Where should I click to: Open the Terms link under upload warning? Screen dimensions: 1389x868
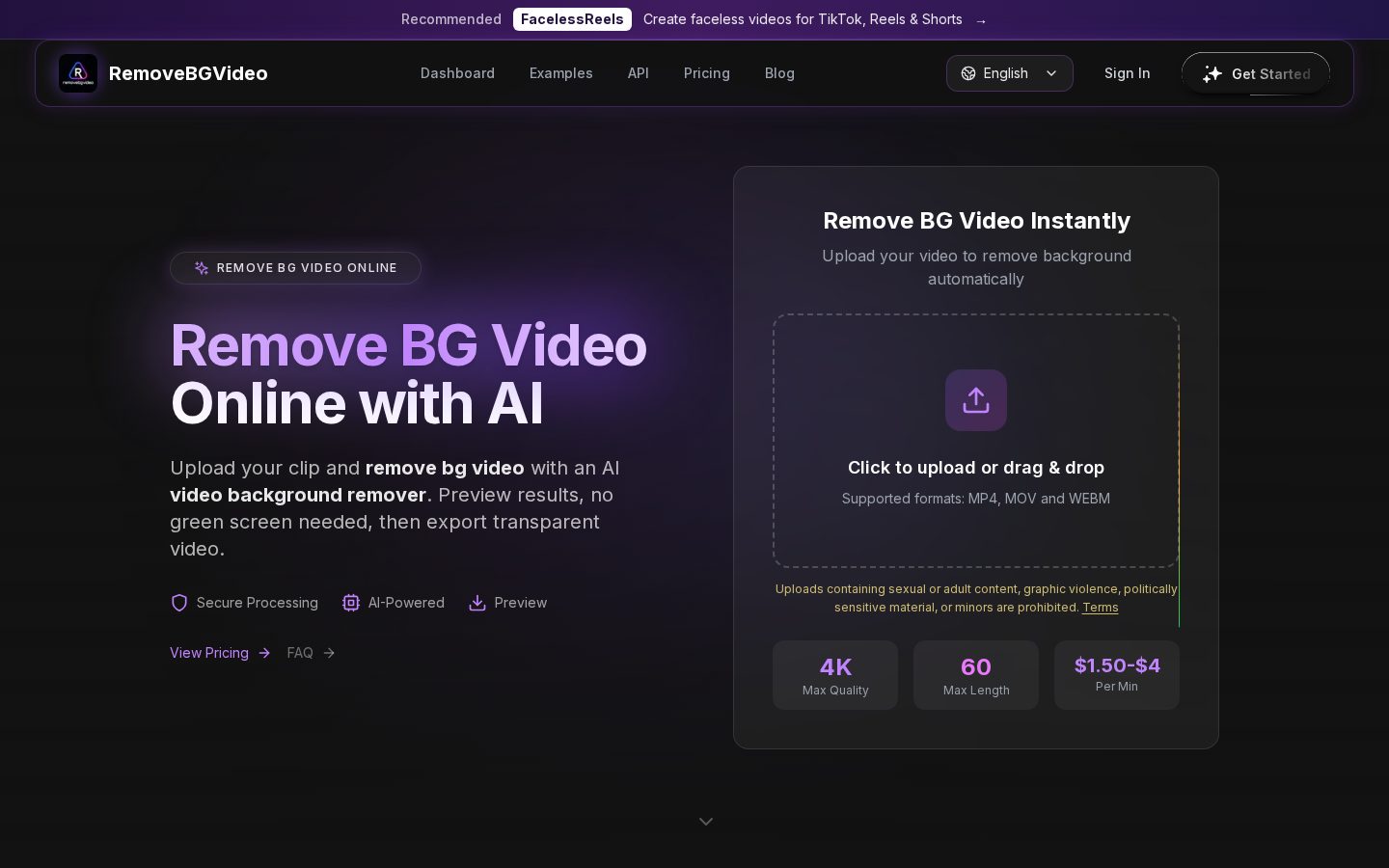click(1100, 608)
